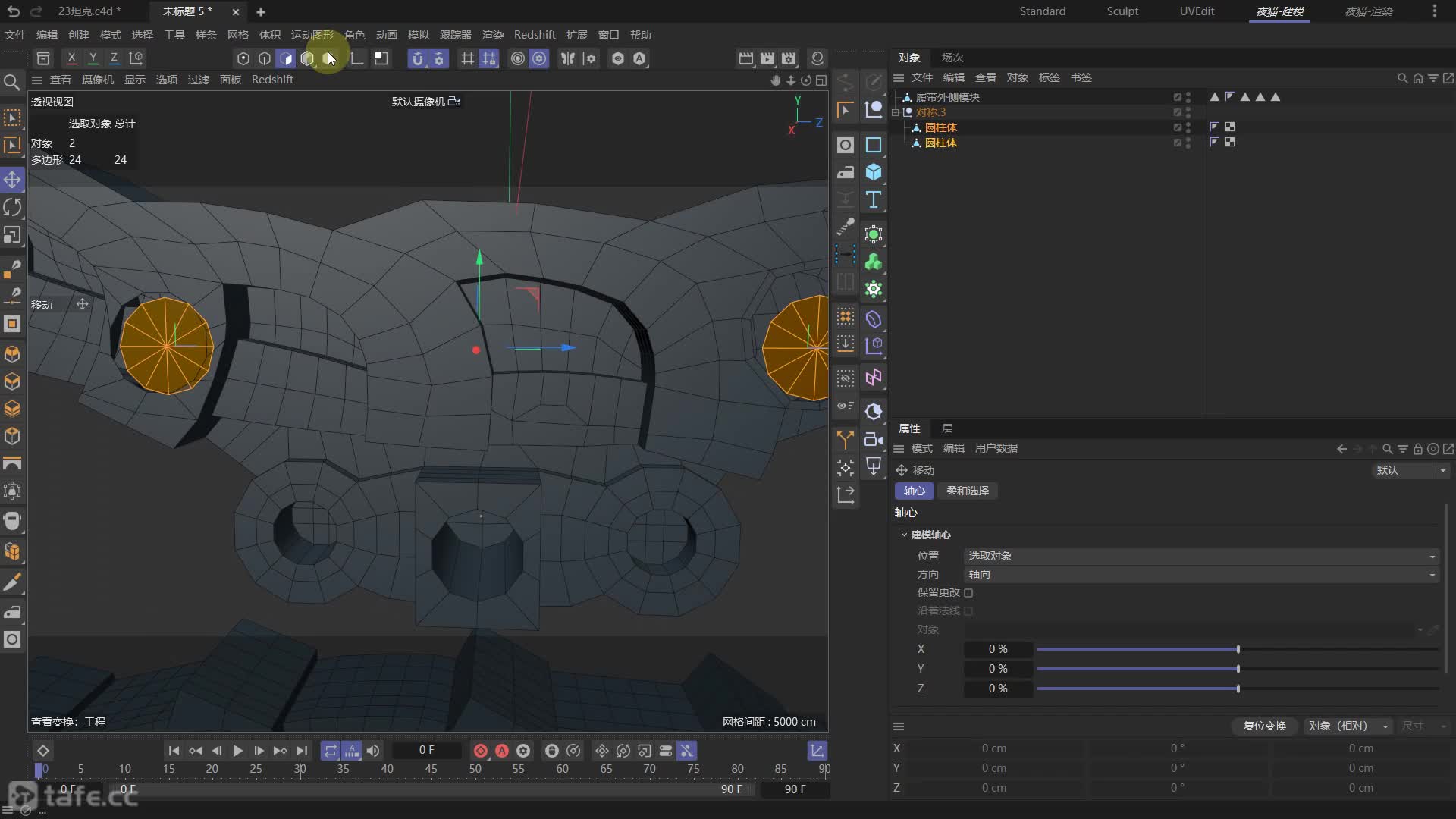Add a cube primitive from palette
This screenshot has width=1456, height=819.
874,172
